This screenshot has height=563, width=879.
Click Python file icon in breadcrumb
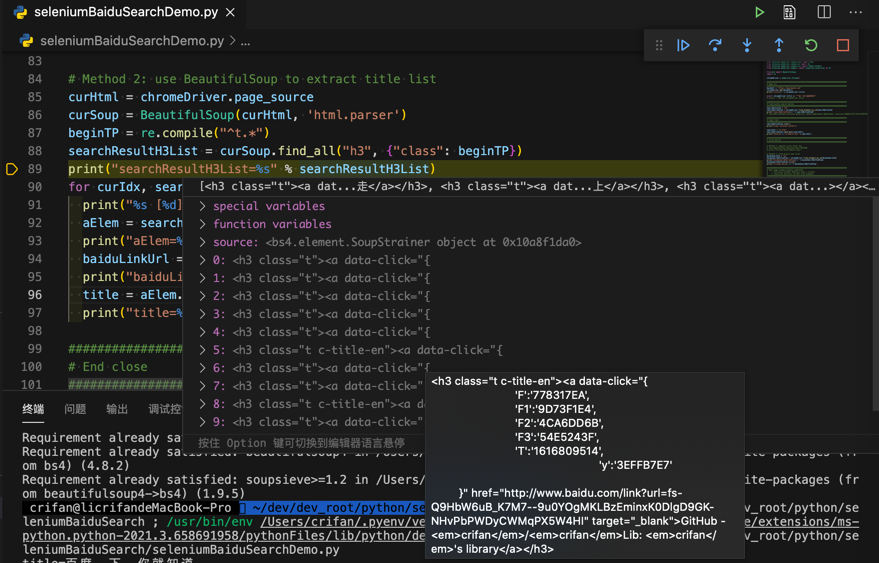point(26,41)
